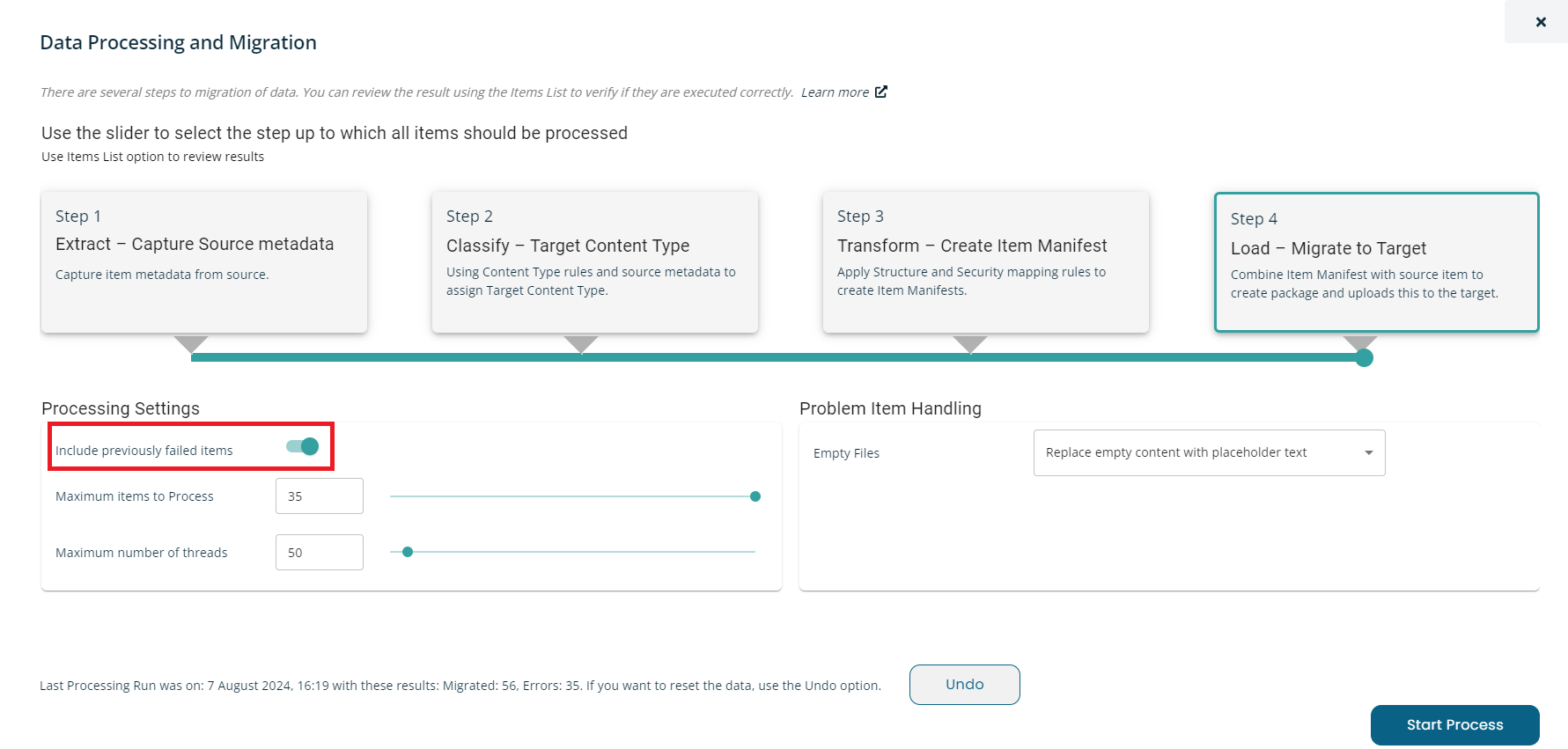This screenshot has height=749, width=1568.
Task: Select Replace empty content with placeholder text box
Action: [1209, 452]
